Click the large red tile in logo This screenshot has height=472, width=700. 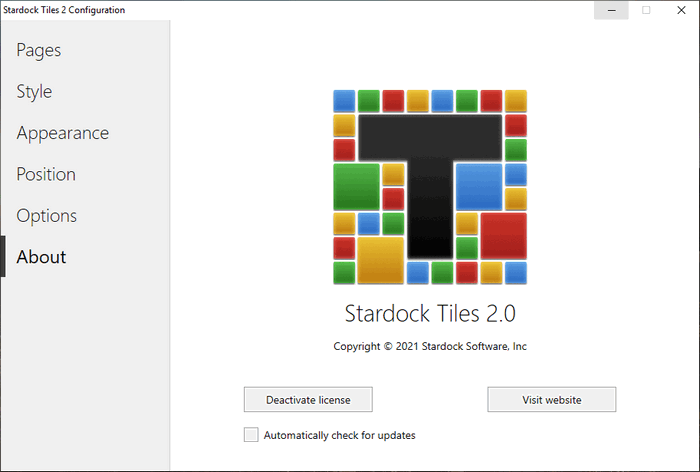[503, 236]
